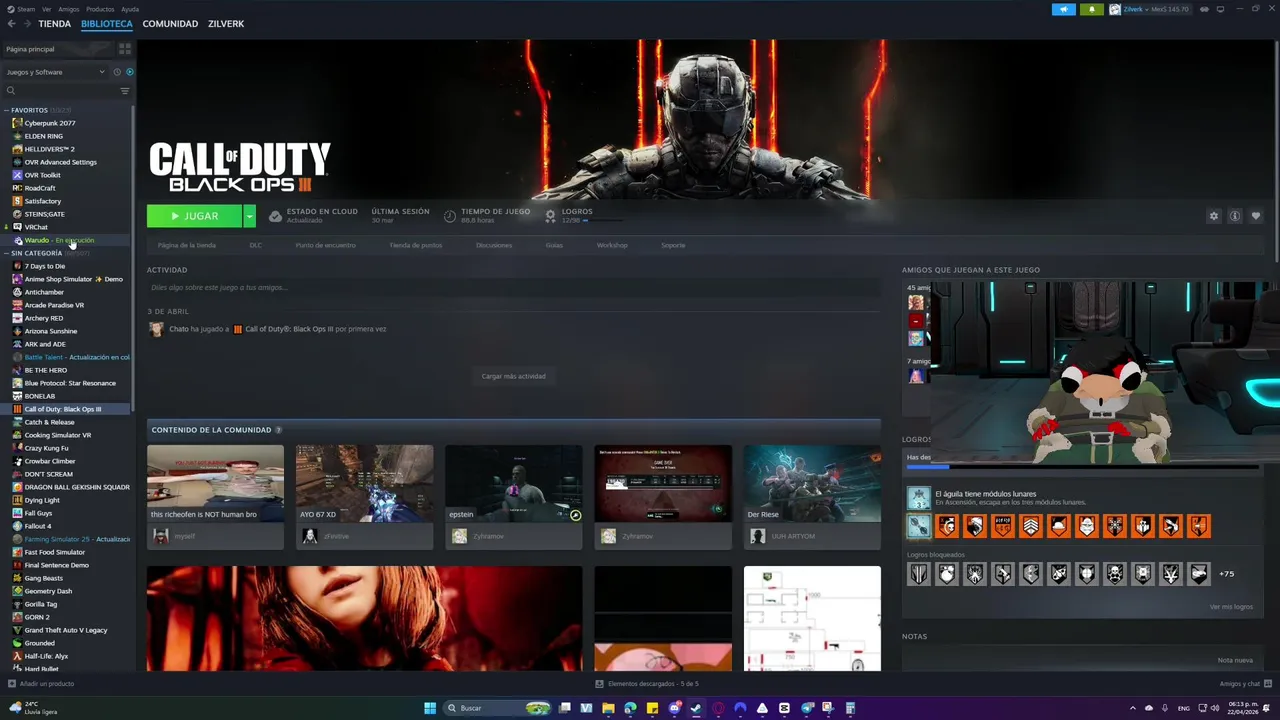Image resolution: width=1280 pixels, height=720 pixels.
Task: Collapse the SIN CATEGORÍA section
Action: 7,253
